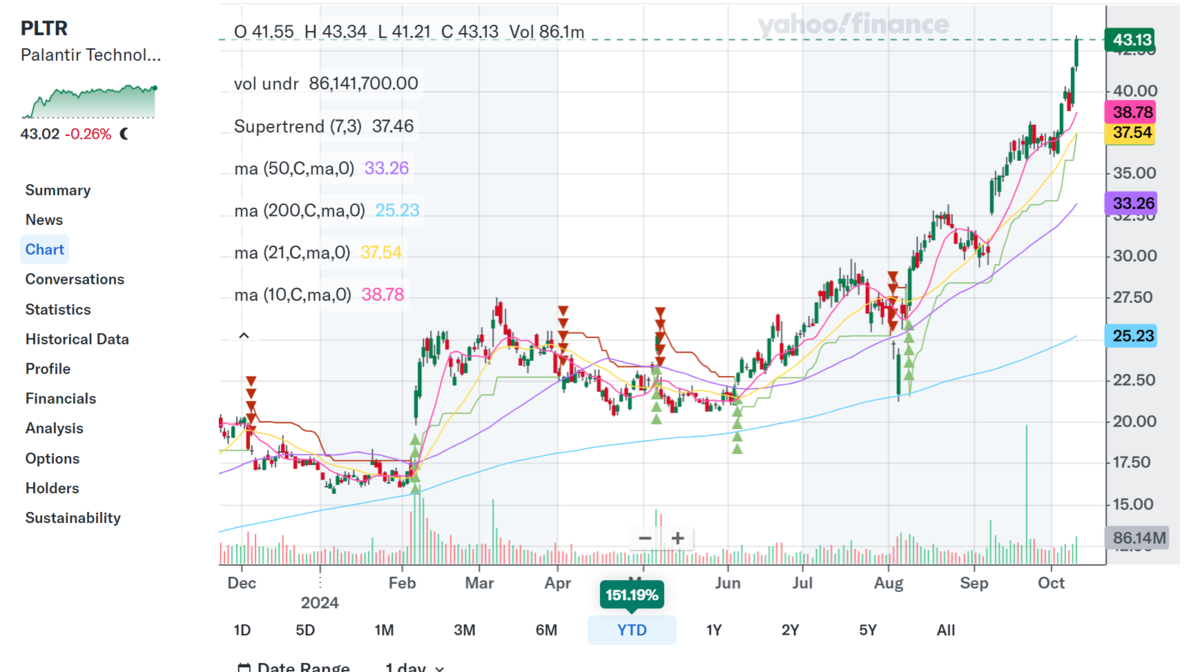Pick the 5Y range
The width and height of the screenshot is (1200, 672).
tap(868, 630)
